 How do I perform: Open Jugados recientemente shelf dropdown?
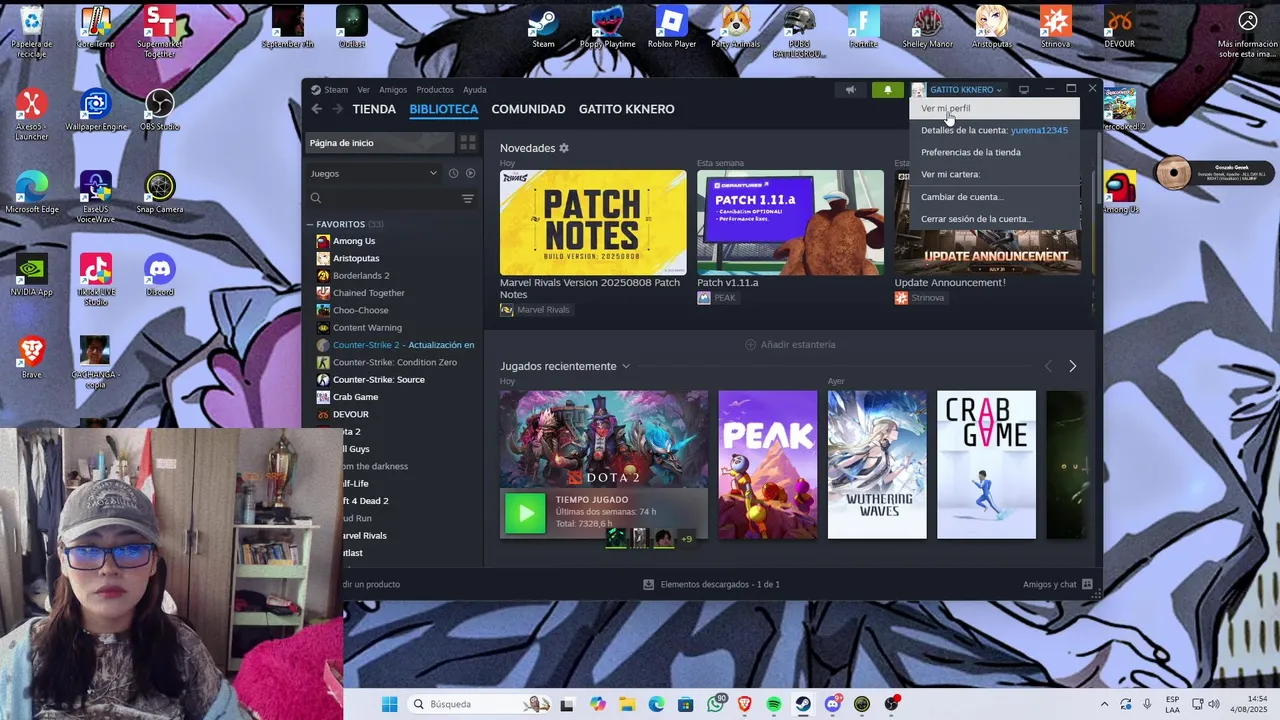[626, 366]
